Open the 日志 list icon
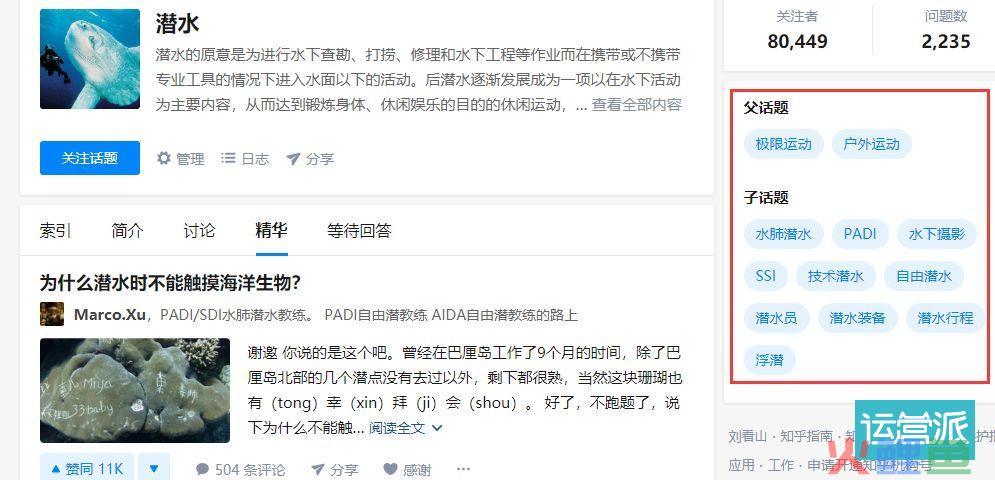This screenshot has height=480, width=995. click(228, 158)
